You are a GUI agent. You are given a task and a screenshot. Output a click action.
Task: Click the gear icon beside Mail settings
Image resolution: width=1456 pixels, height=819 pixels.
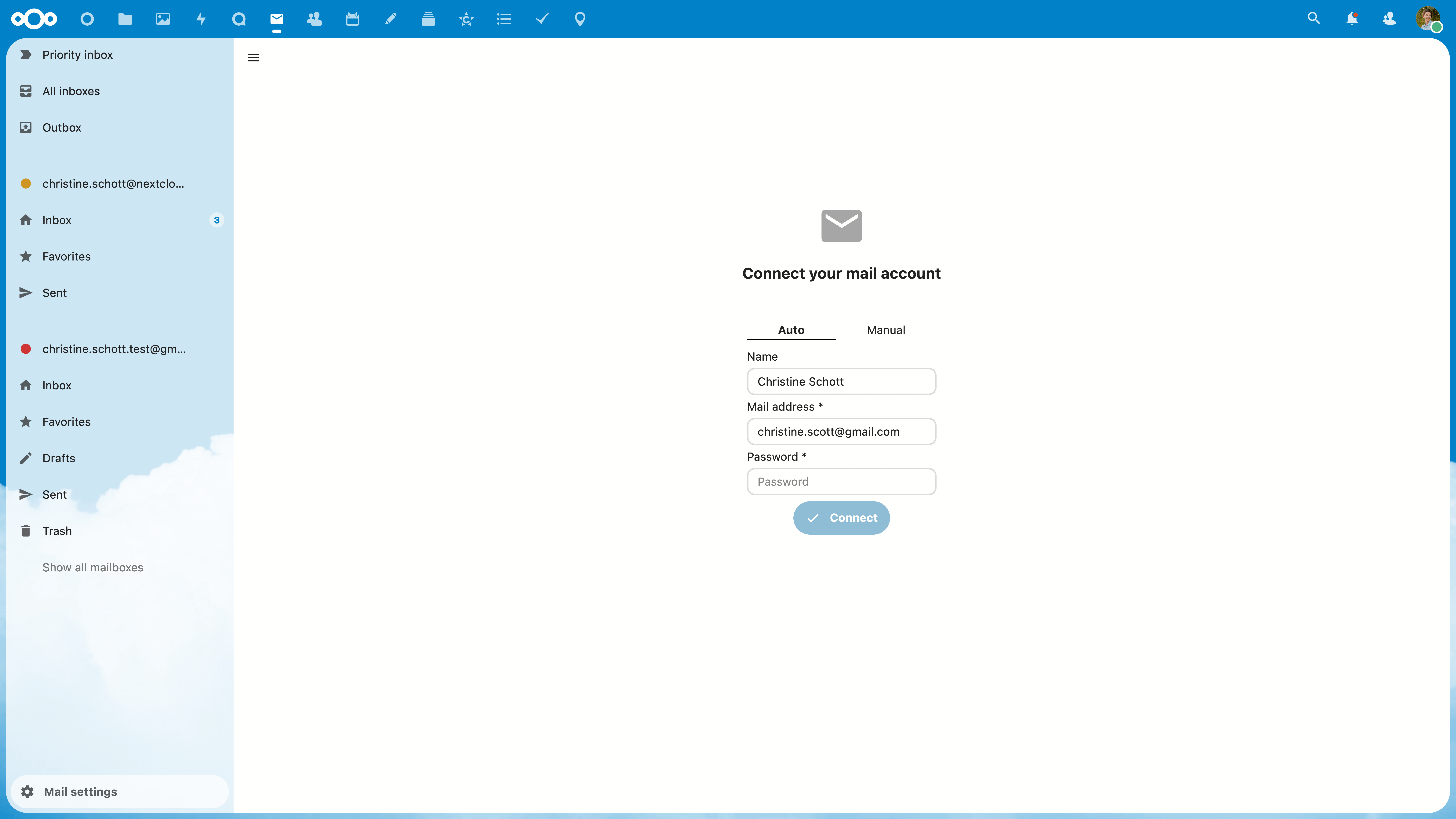click(27, 792)
